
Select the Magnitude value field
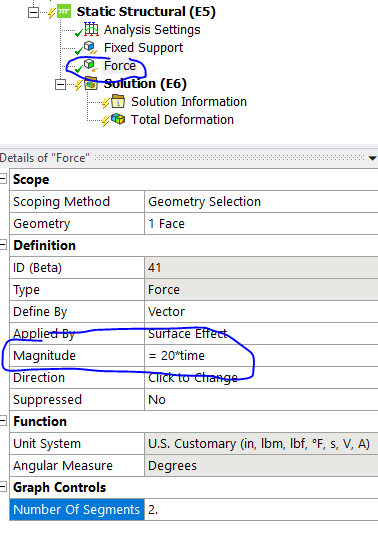[261, 356]
